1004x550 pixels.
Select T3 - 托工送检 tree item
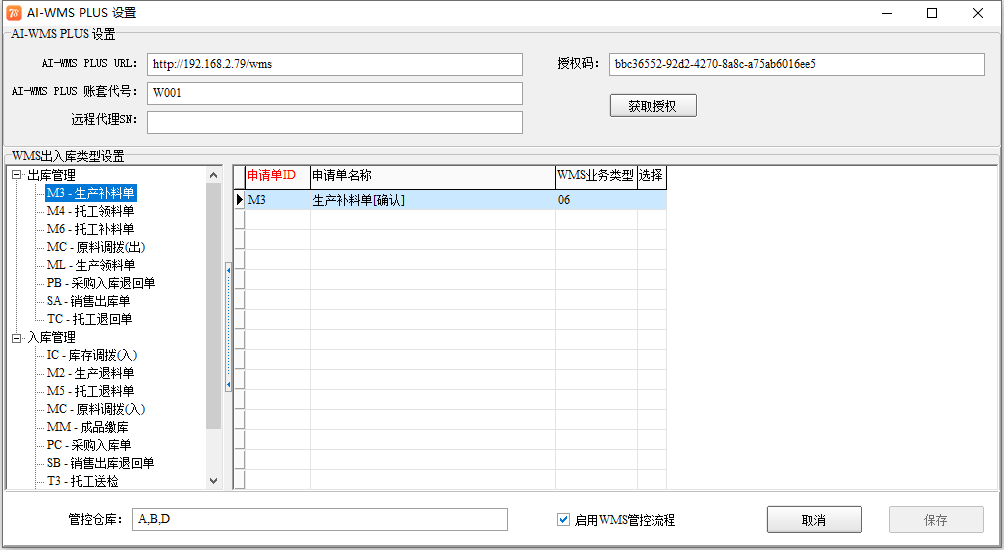tap(83, 480)
